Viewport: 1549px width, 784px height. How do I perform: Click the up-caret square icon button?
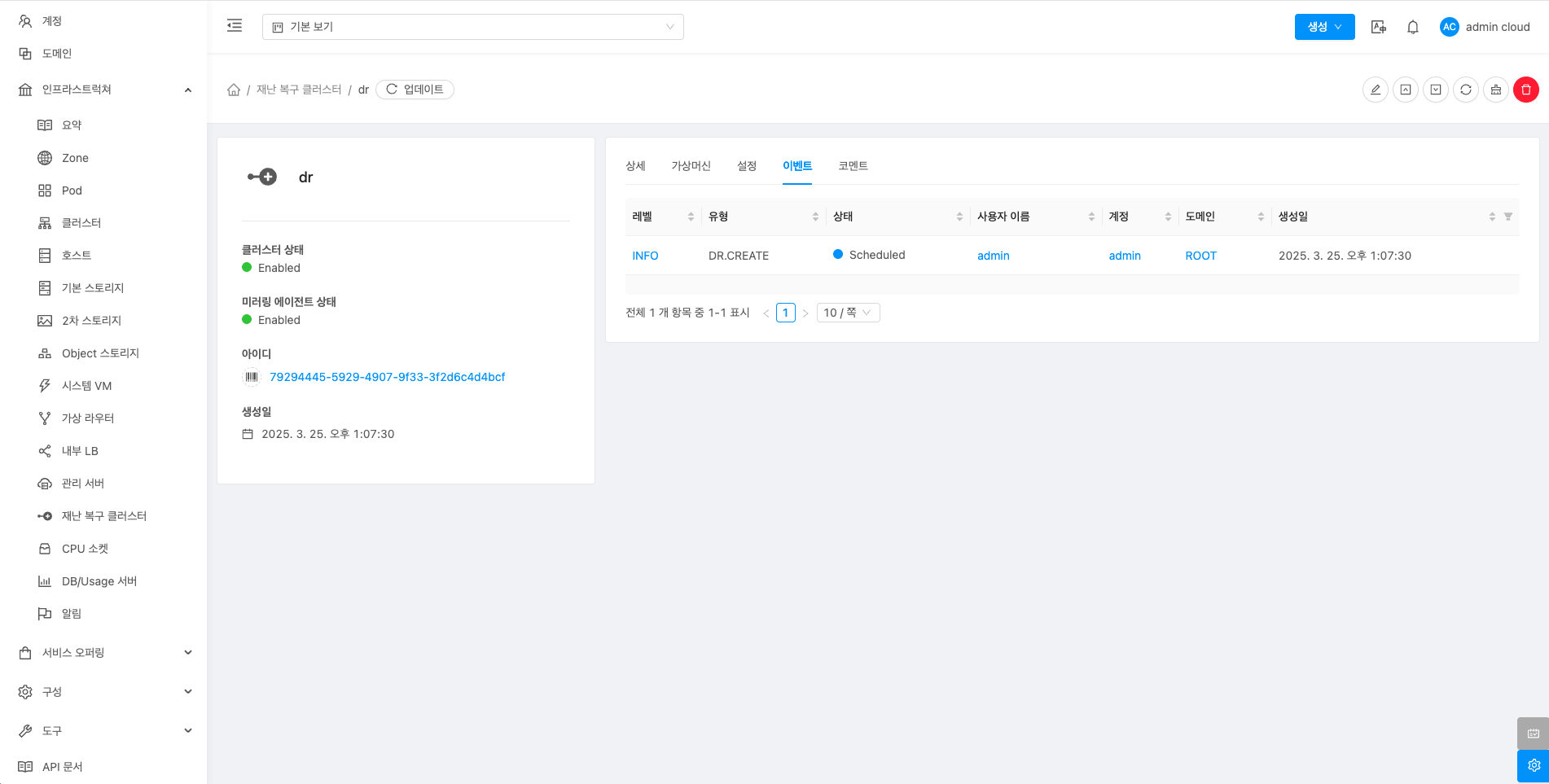click(1405, 90)
